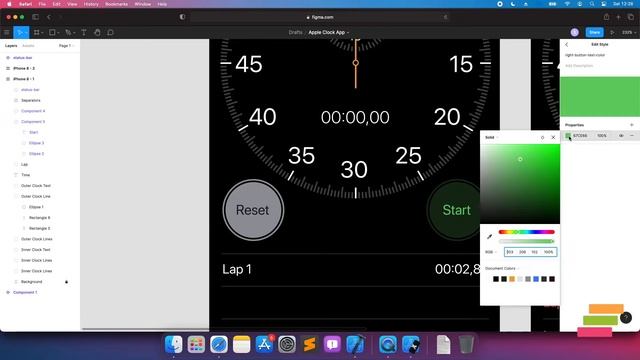Click Drafts breadcrumb link

coord(295,32)
